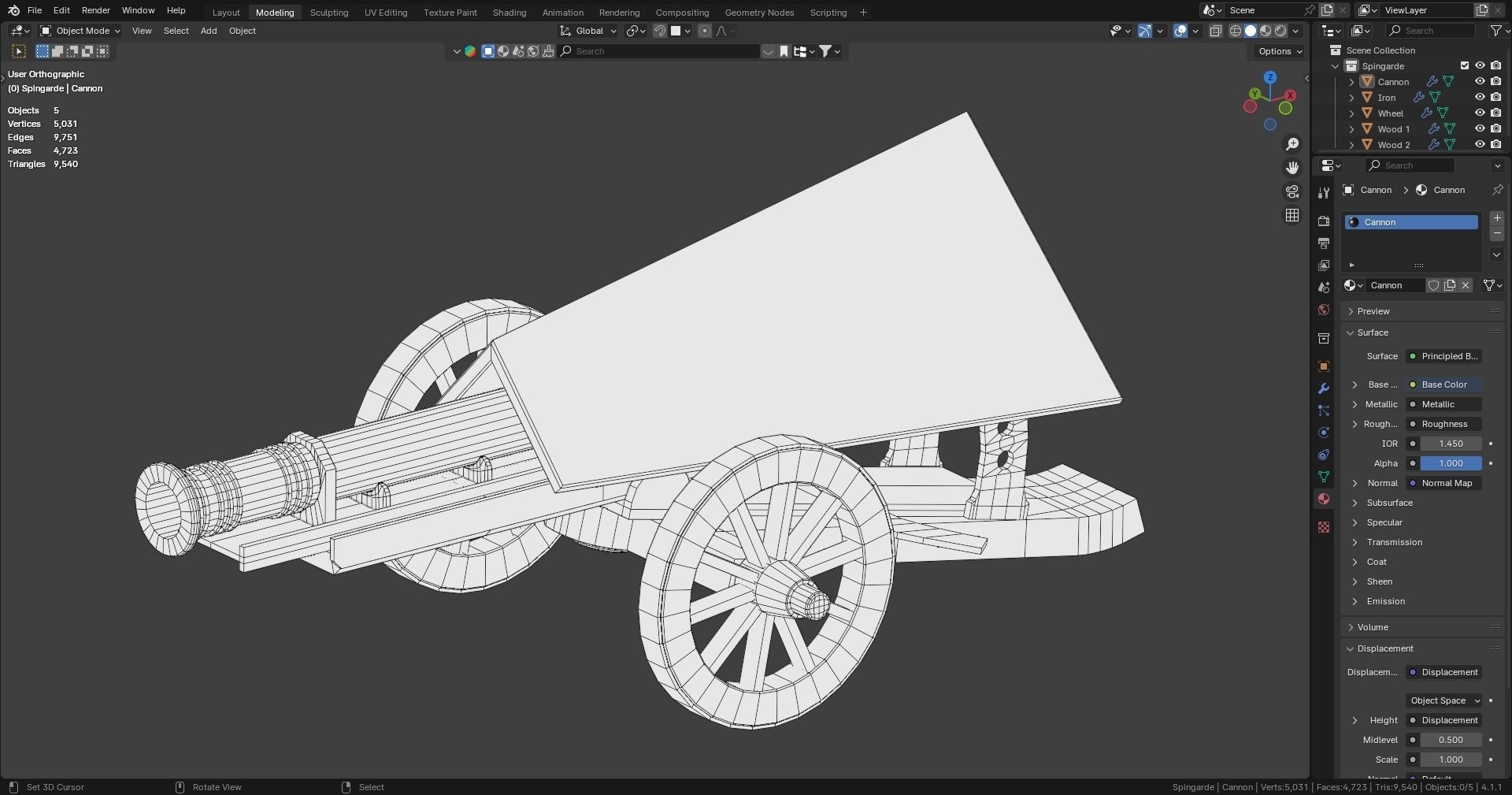Collapse the Spingarde collection
This screenshot has height=795, width=1512.
coord(1336,66)
